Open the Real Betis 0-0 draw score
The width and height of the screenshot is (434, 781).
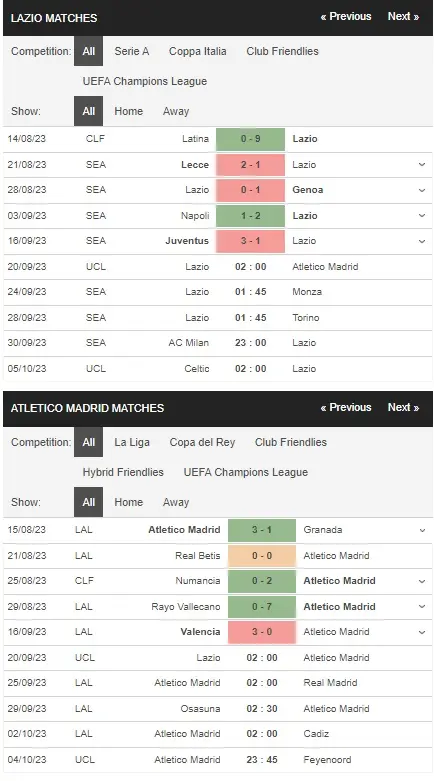(x=262, y=556)
